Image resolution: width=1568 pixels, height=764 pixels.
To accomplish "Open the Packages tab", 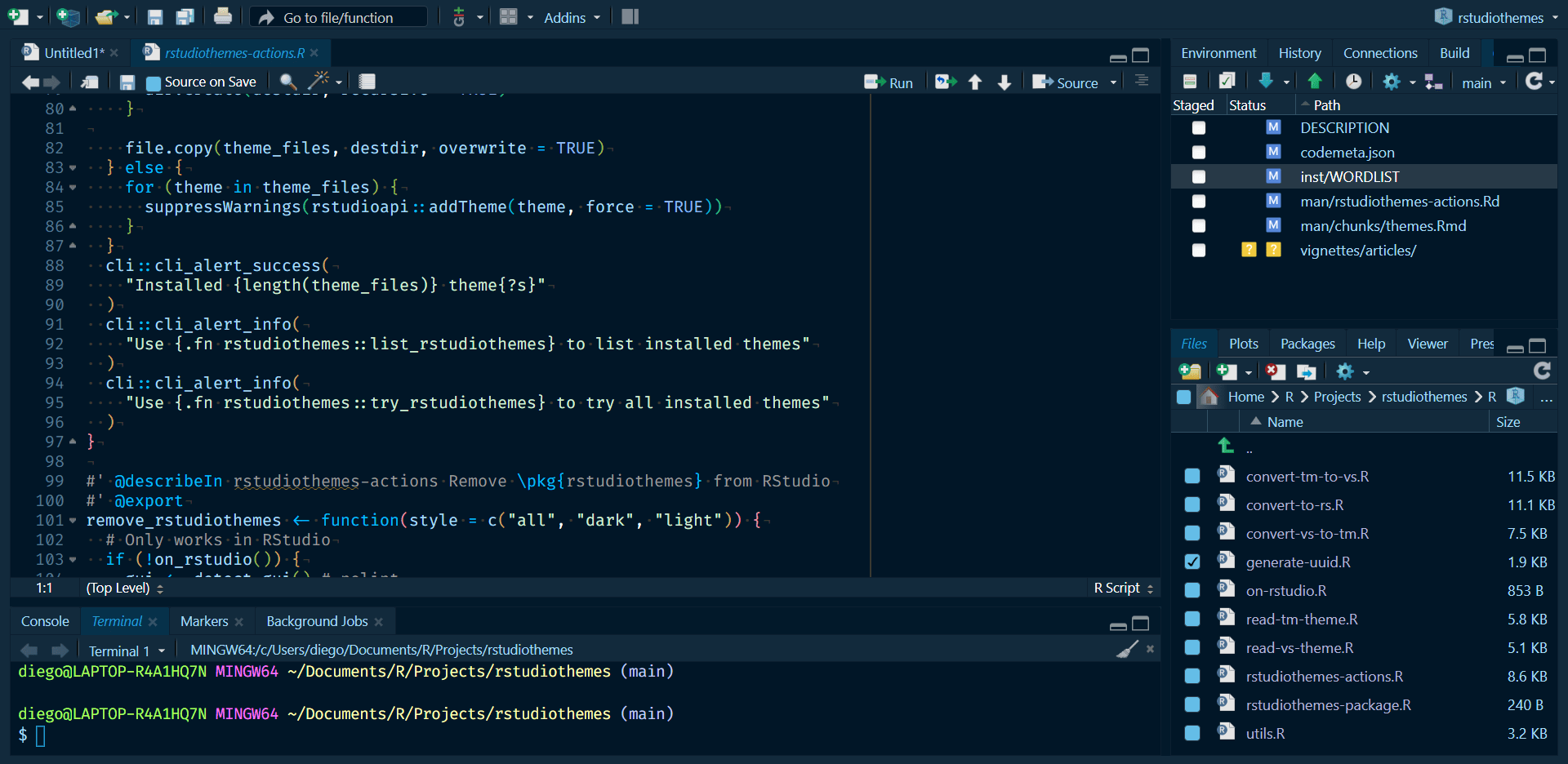I will coord(1307,343).
